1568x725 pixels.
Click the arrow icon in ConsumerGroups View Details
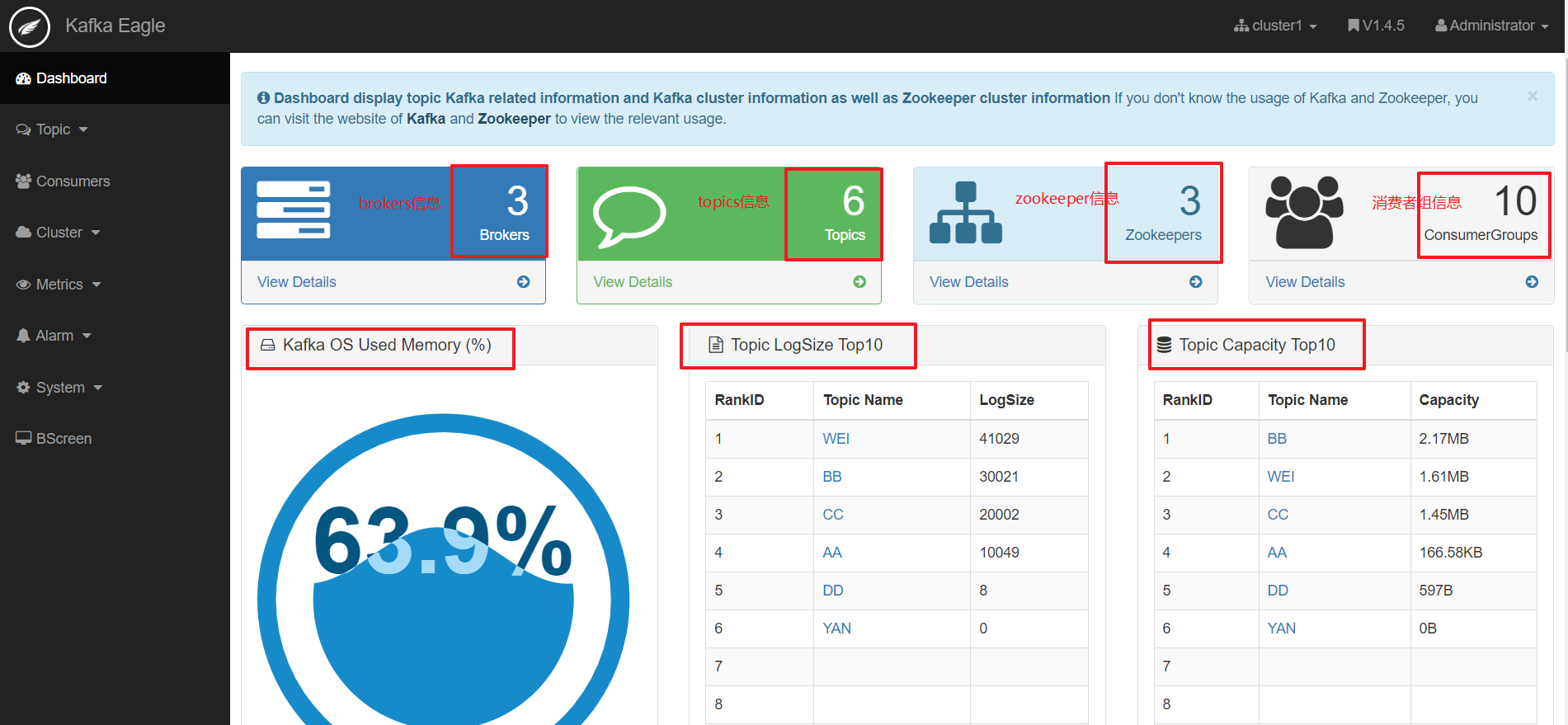pyautogui.click(x=1532, y=282)
